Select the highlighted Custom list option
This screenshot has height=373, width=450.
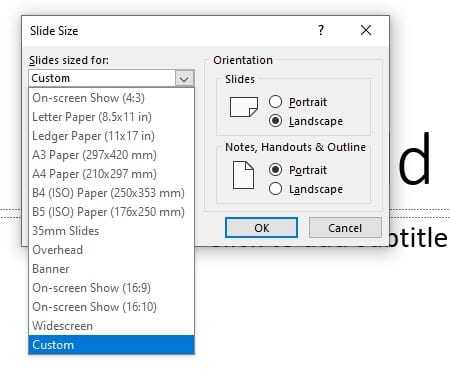point(111,345)
